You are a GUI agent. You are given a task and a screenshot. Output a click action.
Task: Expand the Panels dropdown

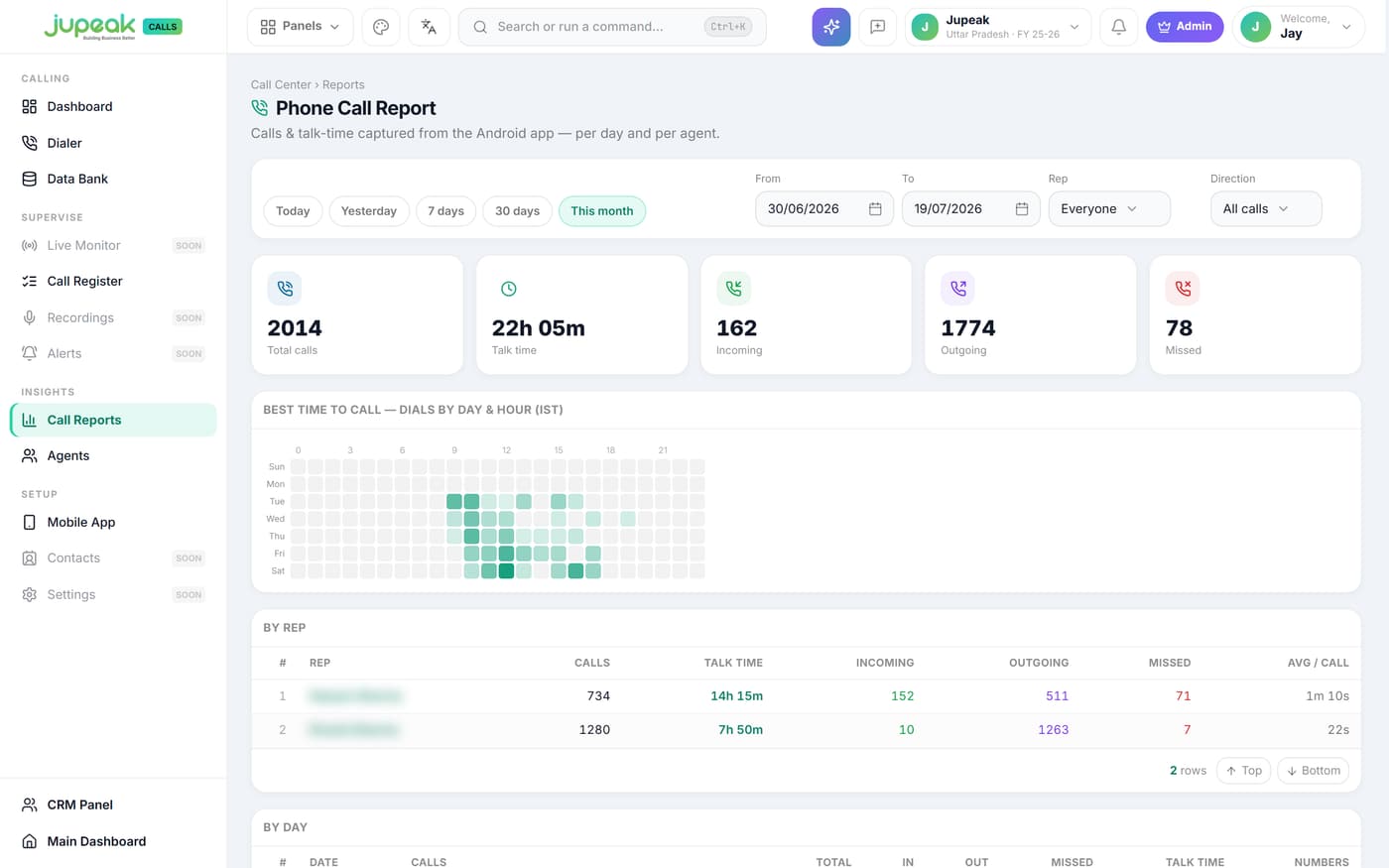pos(300,27)
